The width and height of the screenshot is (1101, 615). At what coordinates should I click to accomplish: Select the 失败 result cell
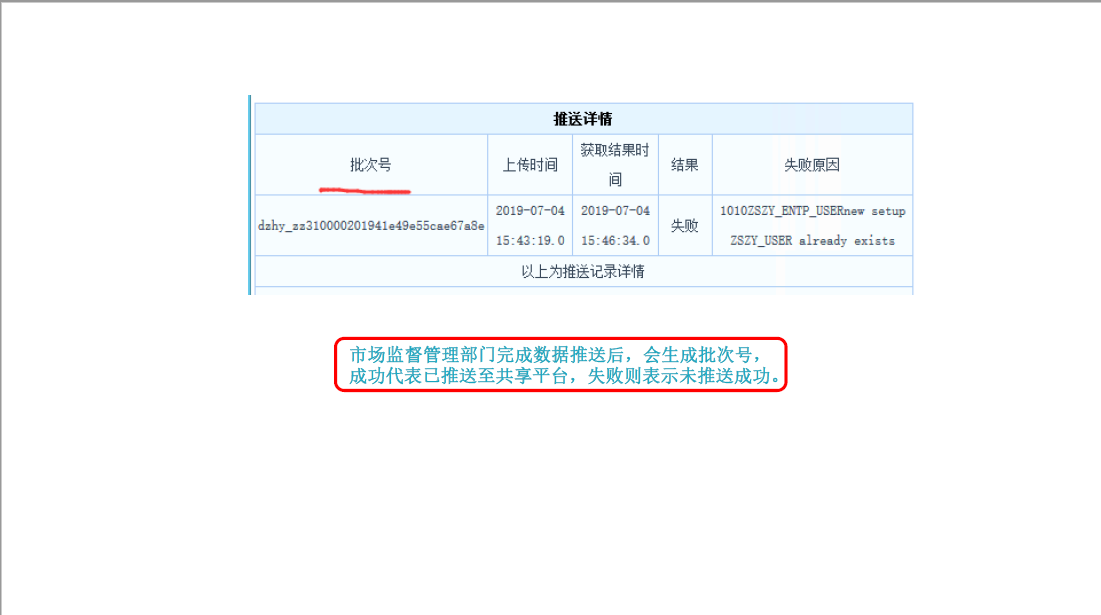point(685,226)
